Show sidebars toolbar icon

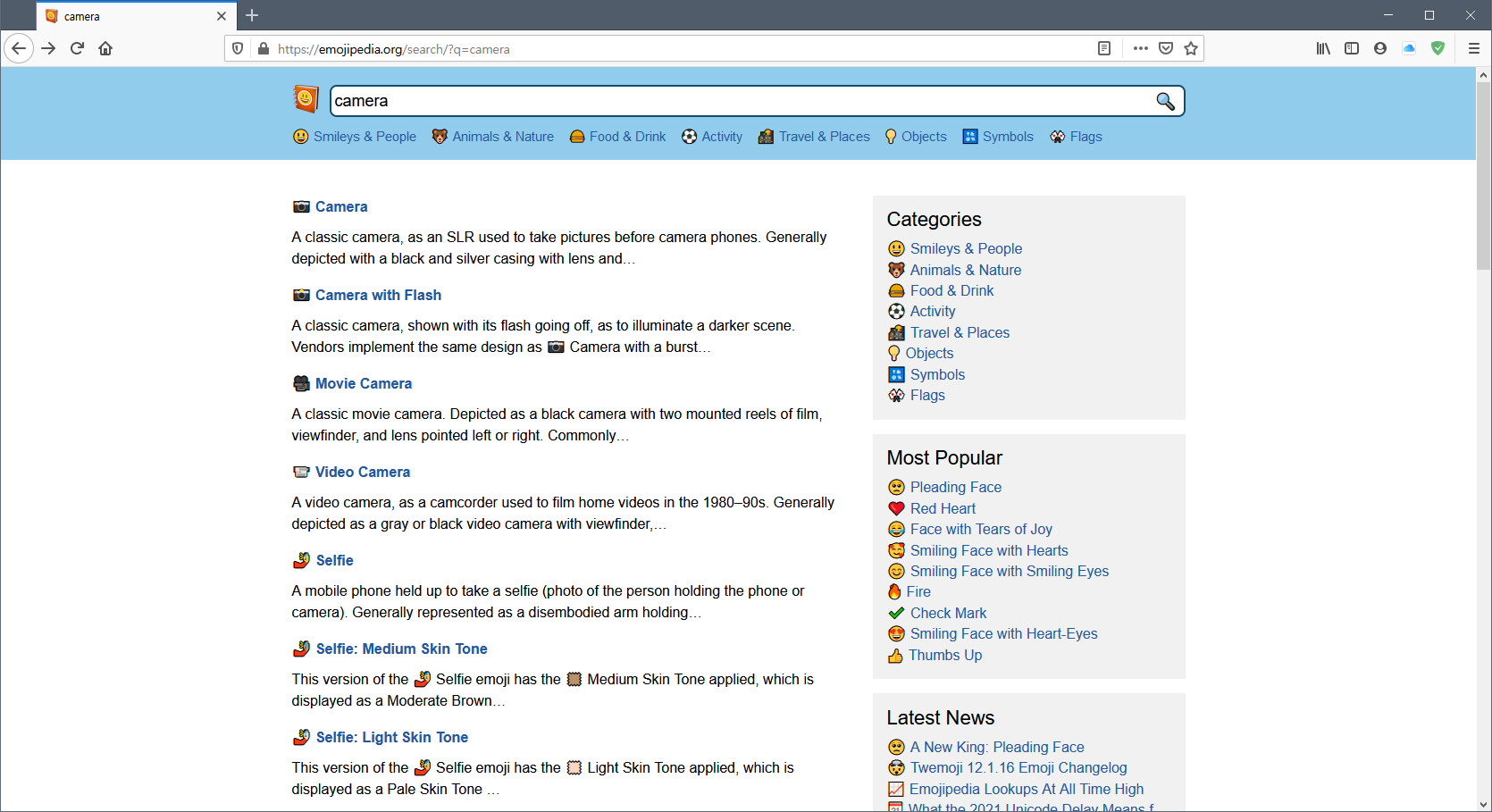pyautogui.click(x=1352, y=48)
